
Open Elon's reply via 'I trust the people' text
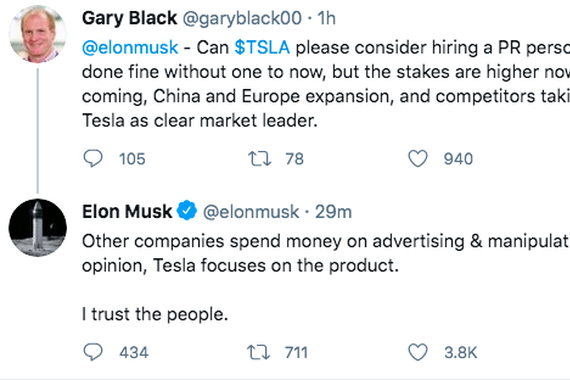click(x=155, y=314)
